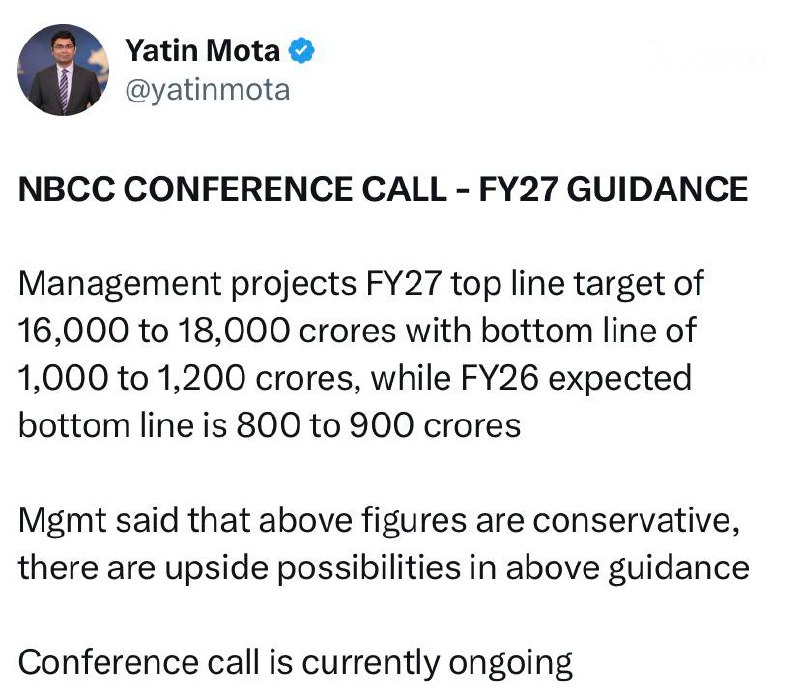Click the @yatinmota handle
Viewport: 800px width, 696px height.
(207, 90)
